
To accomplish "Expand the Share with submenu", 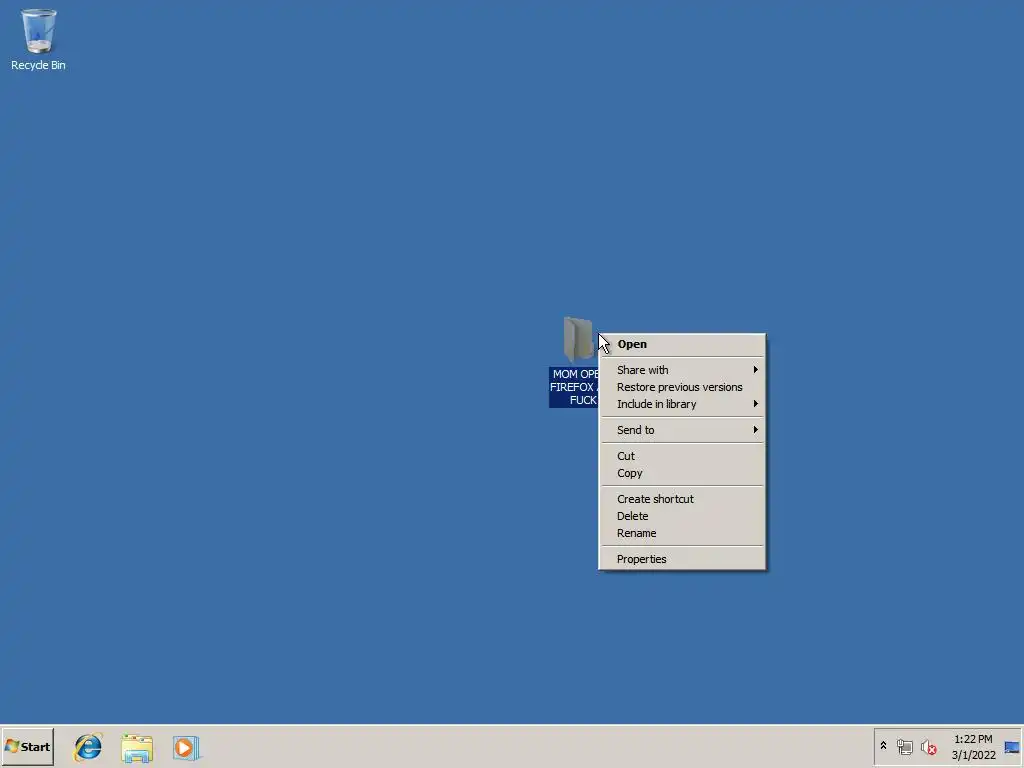I will point(682,370).
